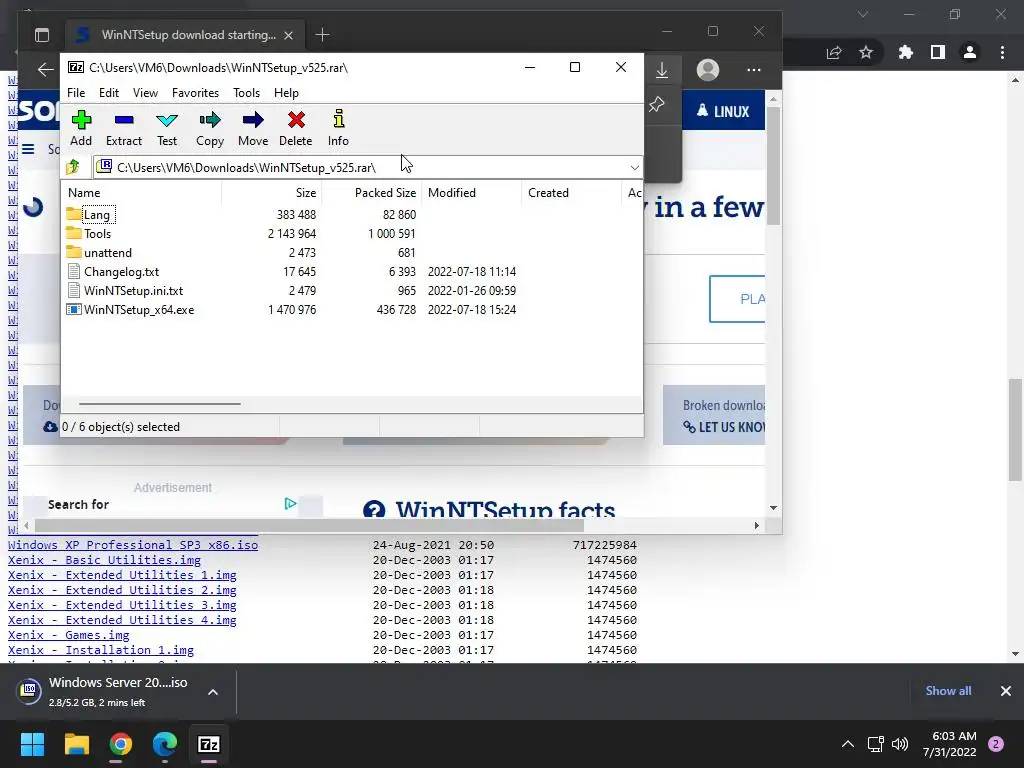Screen dimensions: 1024x768
Task: Open Edge tab actions menu icon
Action: click(x=42, y=35)
